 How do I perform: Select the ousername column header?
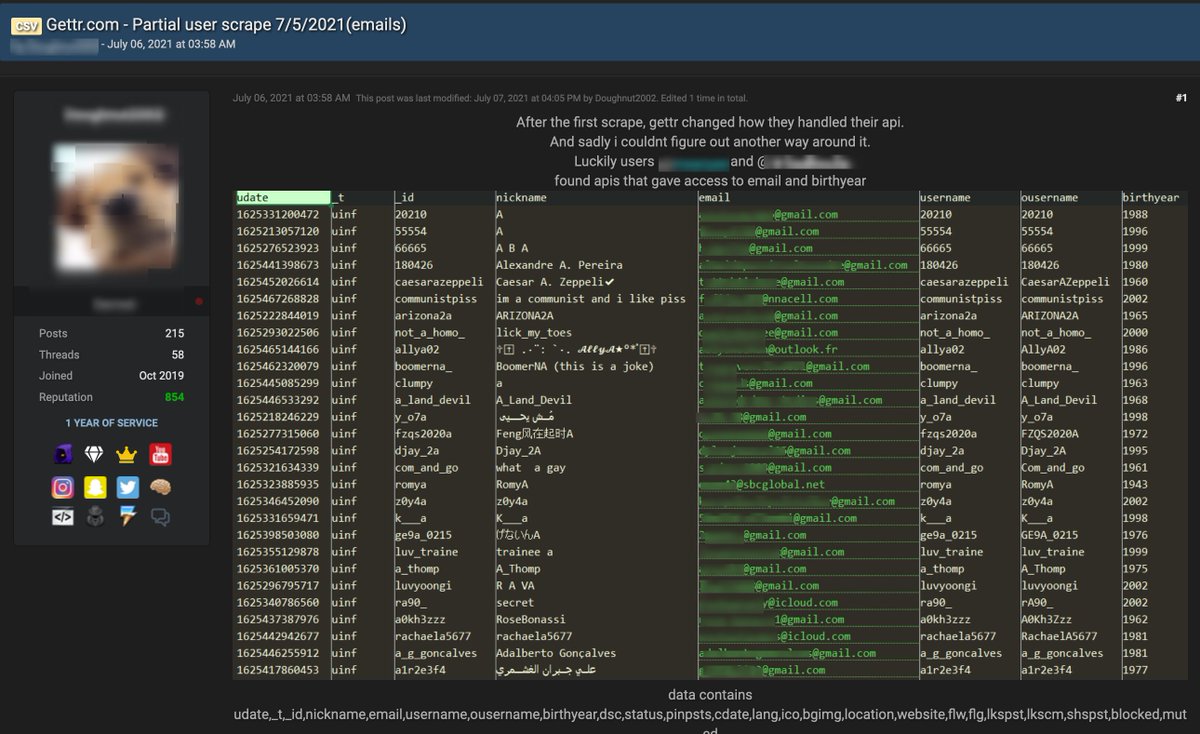(1070, 198)
